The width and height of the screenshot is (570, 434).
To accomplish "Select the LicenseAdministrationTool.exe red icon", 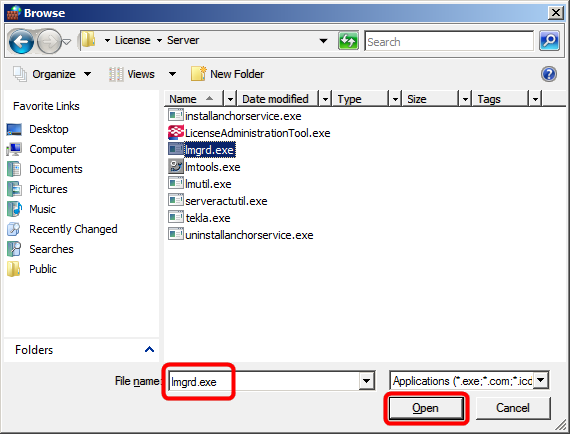I will click(x=176, y=133).
